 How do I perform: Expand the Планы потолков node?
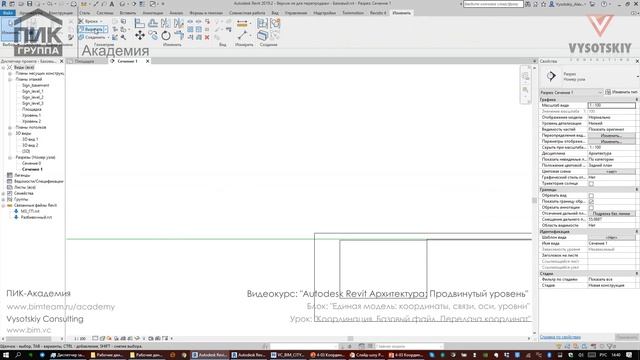pyautogui.click(x=10, y=127)
